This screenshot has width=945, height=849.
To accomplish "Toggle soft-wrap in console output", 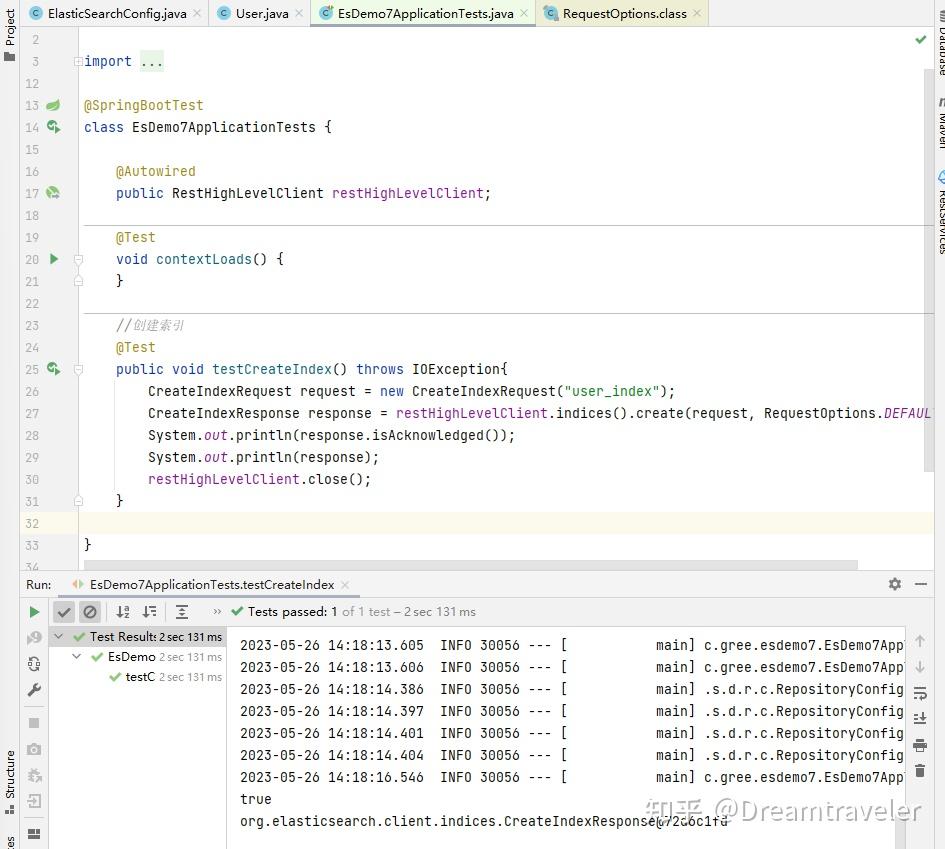I will [920, 693].
